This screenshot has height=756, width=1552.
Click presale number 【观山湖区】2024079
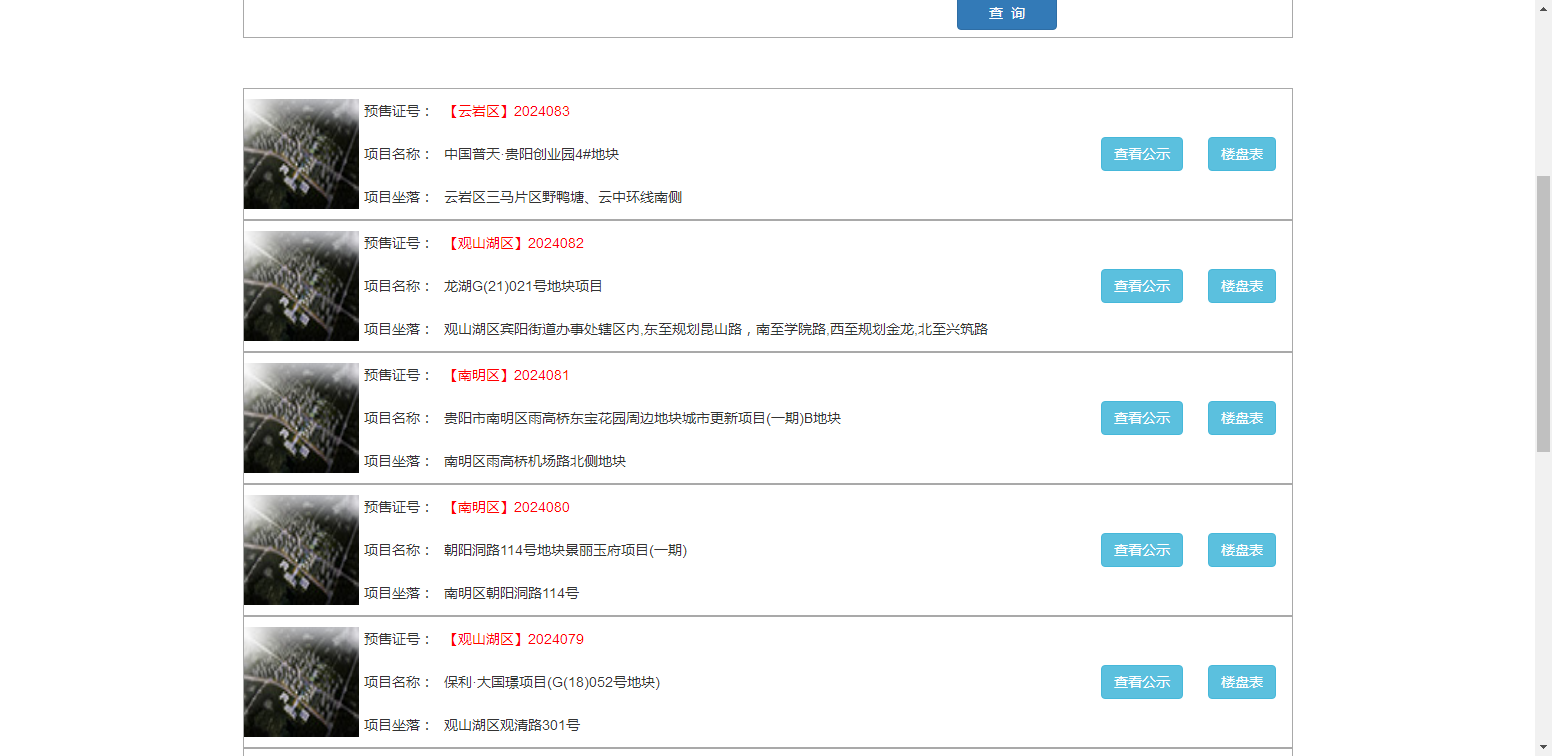coord(514,639)
